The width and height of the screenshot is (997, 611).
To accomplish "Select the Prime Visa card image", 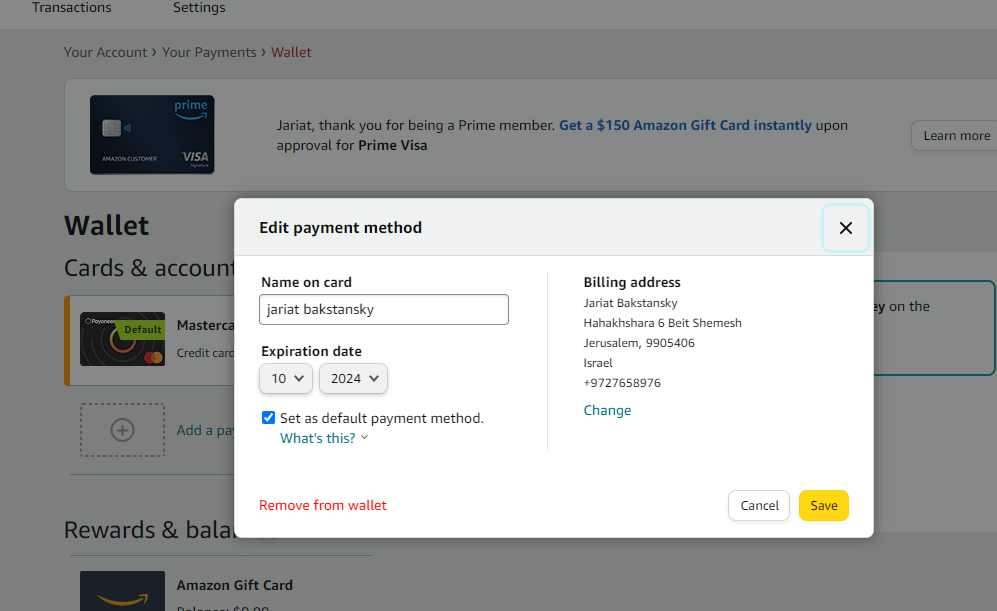I will (152, 134).
